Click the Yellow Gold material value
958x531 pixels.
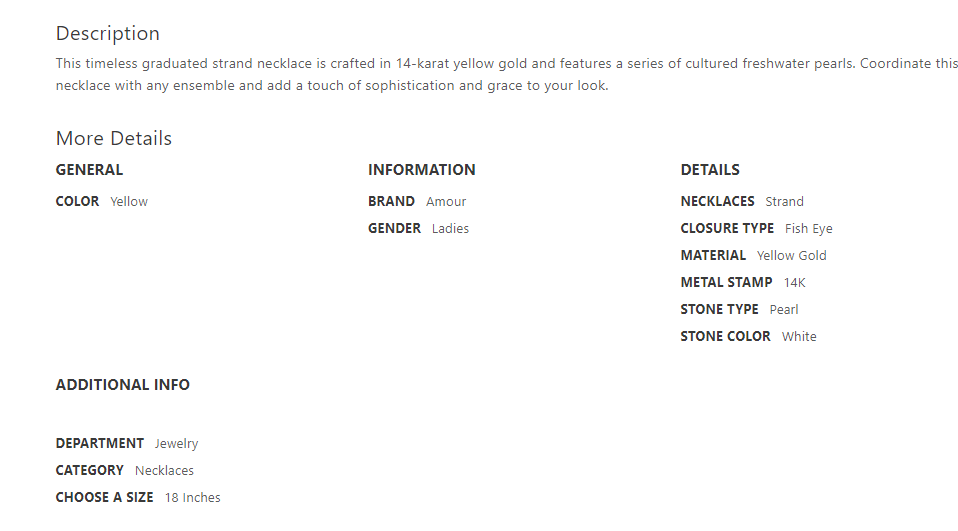point(791,256)
